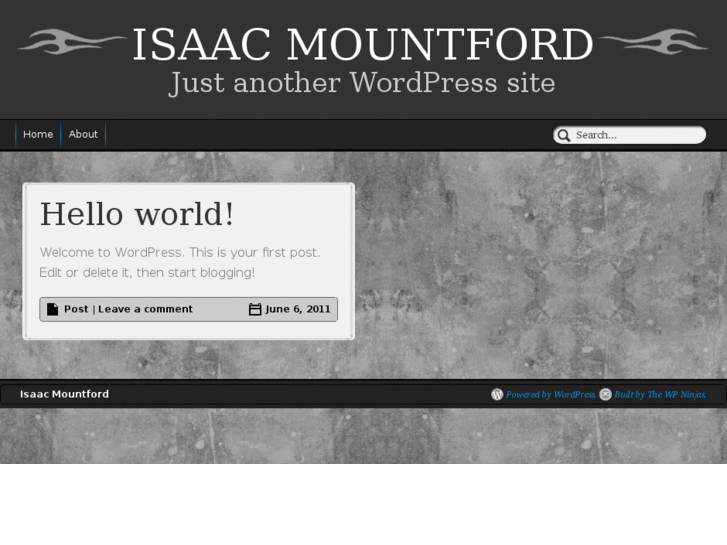
Task: Open the About page in the menu
Action: pyautogui.click(x=83, y=135)
